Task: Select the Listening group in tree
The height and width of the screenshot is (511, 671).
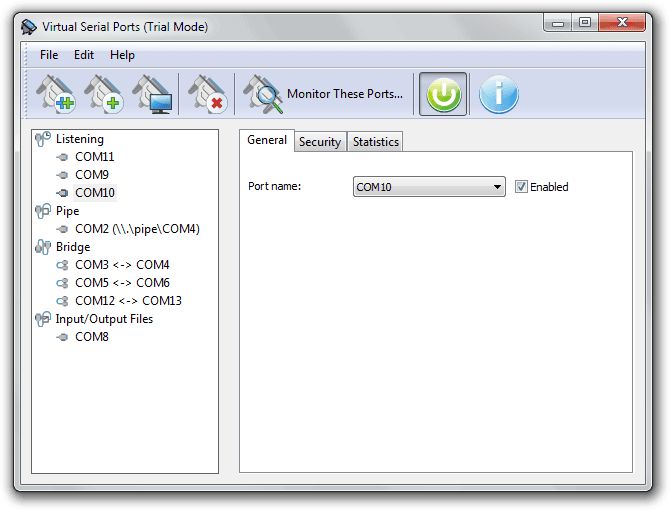Action: coord(79,139)
